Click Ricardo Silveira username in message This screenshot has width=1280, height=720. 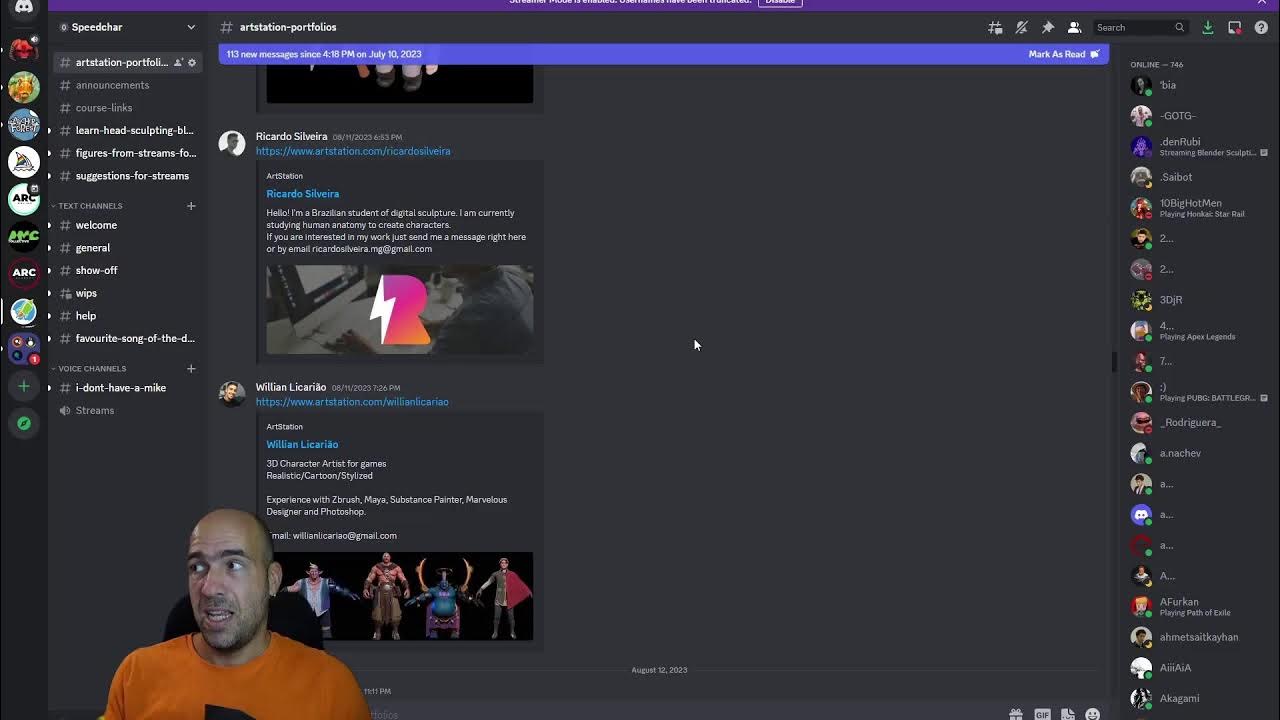(291, 136)
